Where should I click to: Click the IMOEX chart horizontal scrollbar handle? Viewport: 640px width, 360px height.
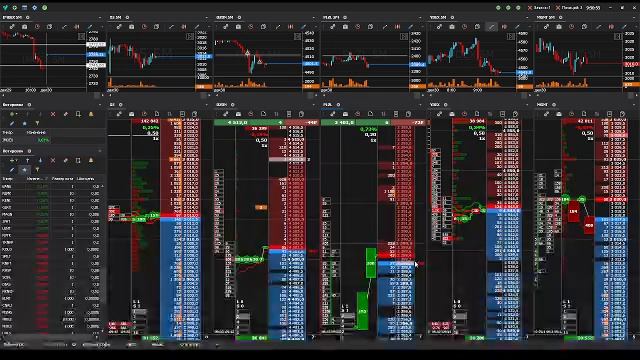coord(97,96)
